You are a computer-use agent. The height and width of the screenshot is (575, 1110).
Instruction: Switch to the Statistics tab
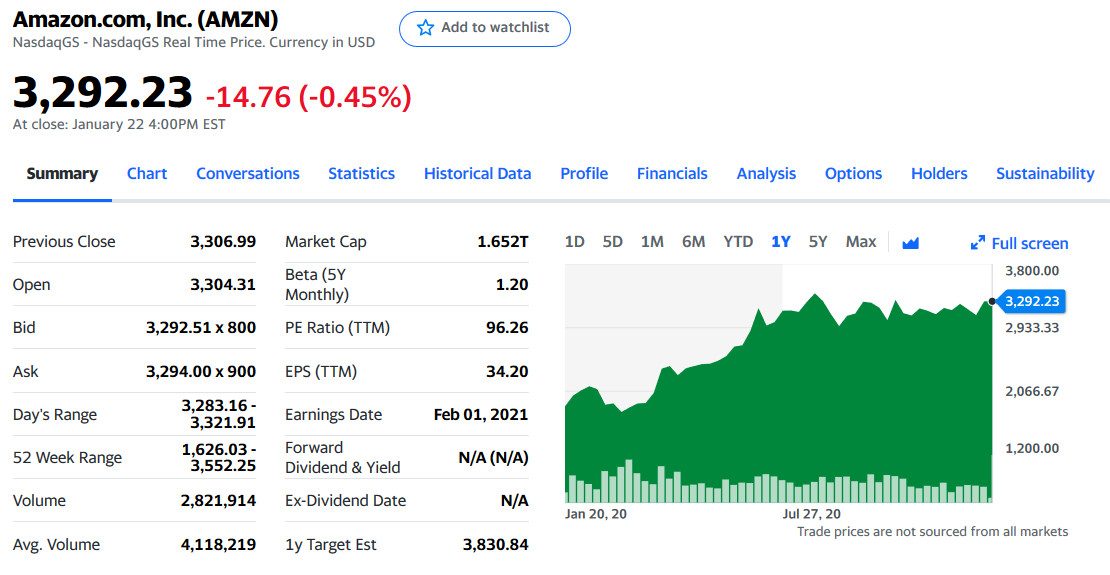click(x=361, y=173)
